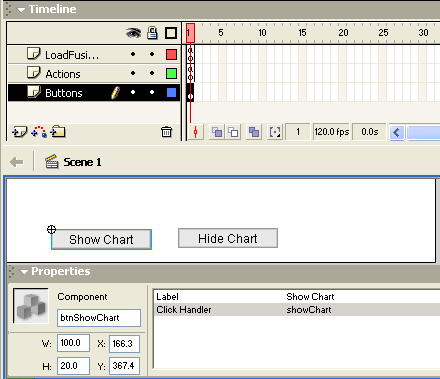Collapse the Properties panel triangle
The image size is (440, 379).
click(x=24, y=272)
